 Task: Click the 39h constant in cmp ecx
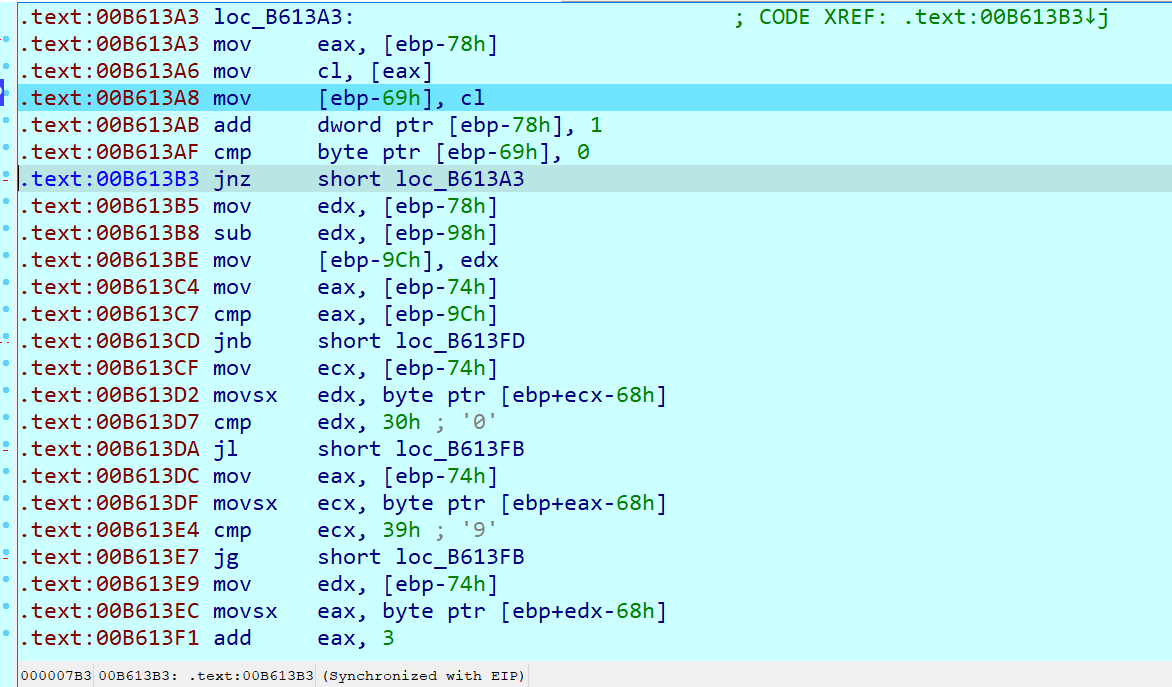point(402,530)
